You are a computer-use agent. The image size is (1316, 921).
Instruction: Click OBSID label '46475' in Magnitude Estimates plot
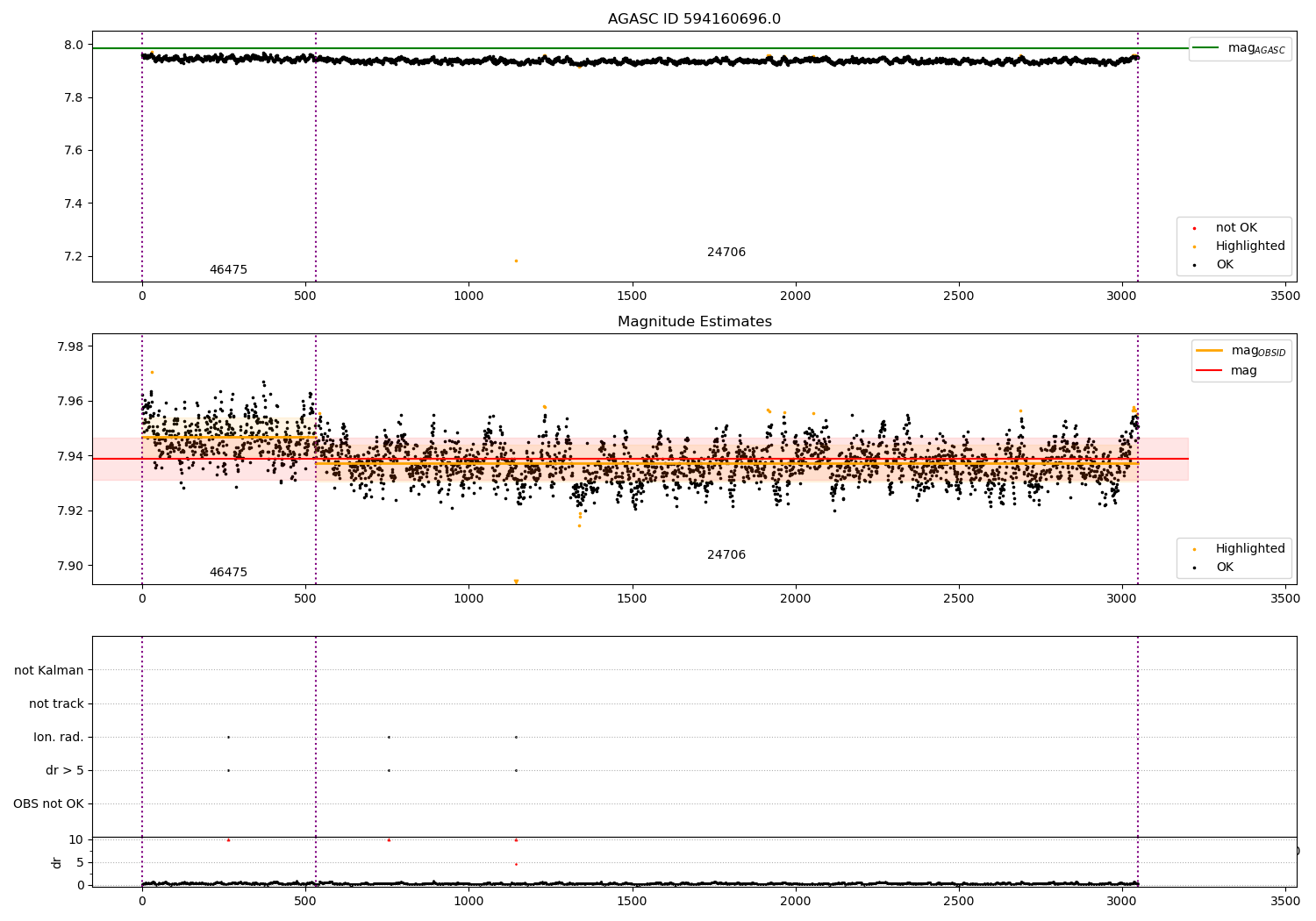point(228,573)
